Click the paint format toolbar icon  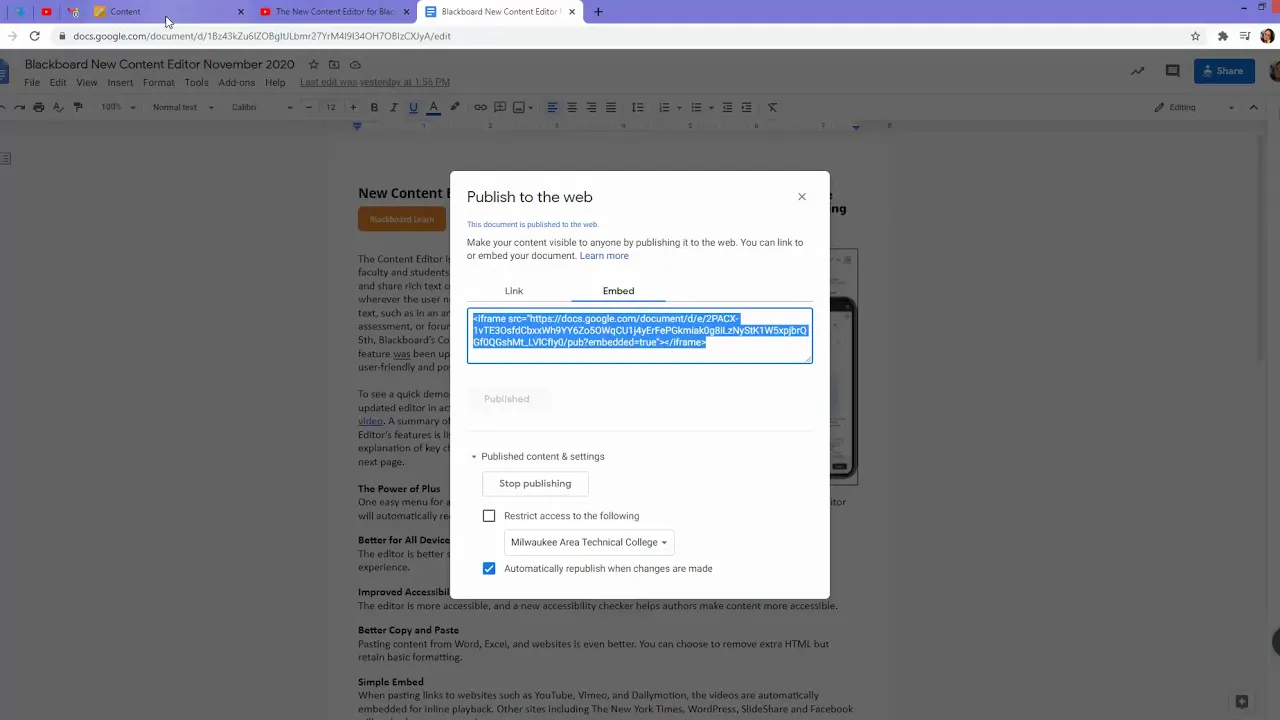[76, 107]
